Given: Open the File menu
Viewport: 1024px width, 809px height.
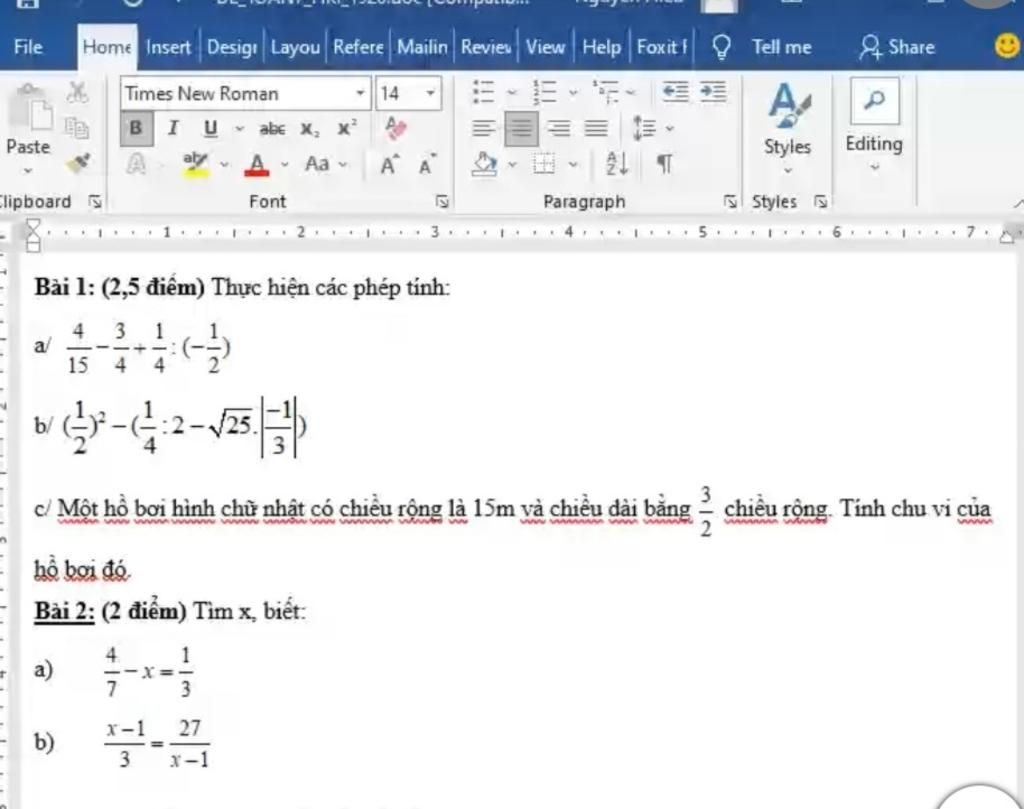Looking at the screenshot, I should [28, 47].
